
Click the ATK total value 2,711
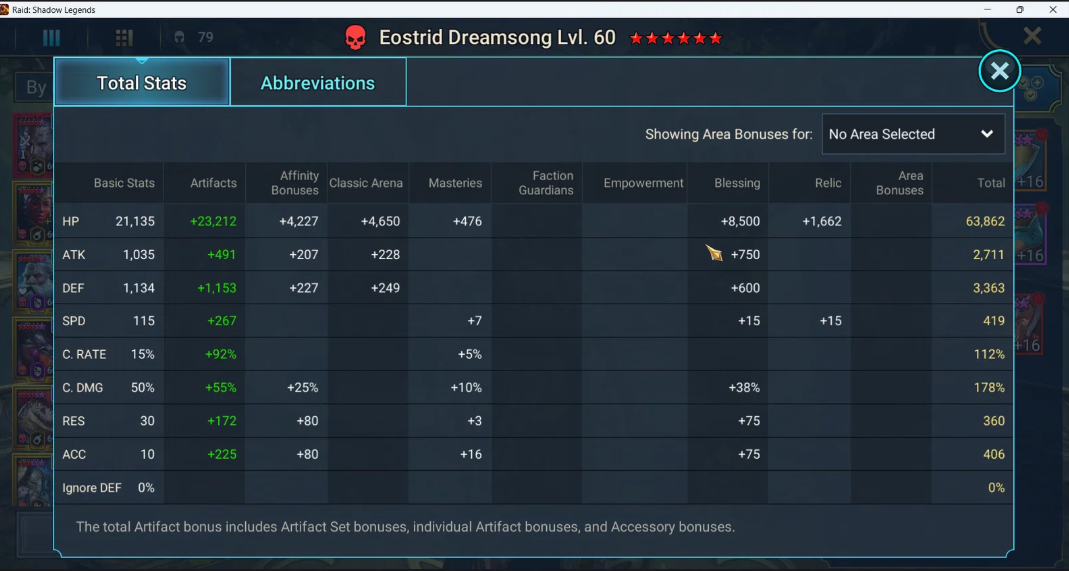pos(989,254)
